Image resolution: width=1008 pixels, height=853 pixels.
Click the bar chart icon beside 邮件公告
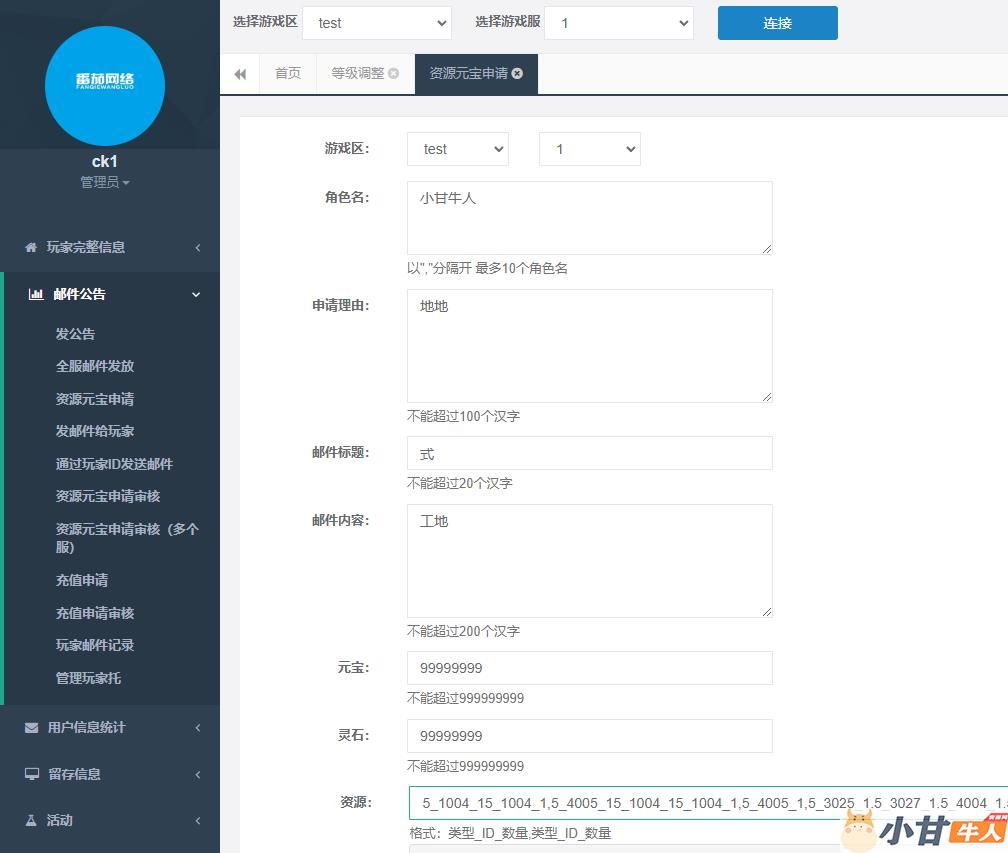click(x=36, y=294)
